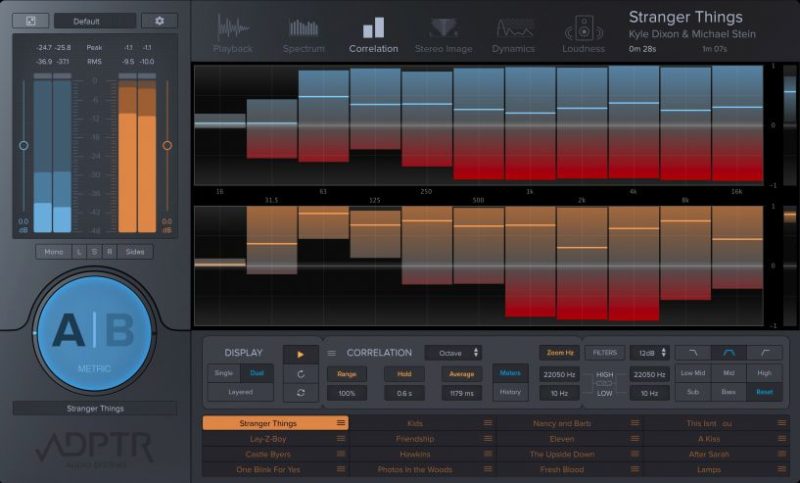
Task: Edit the 100% range value
Action: pyautogui.click(x=346, y=393)
